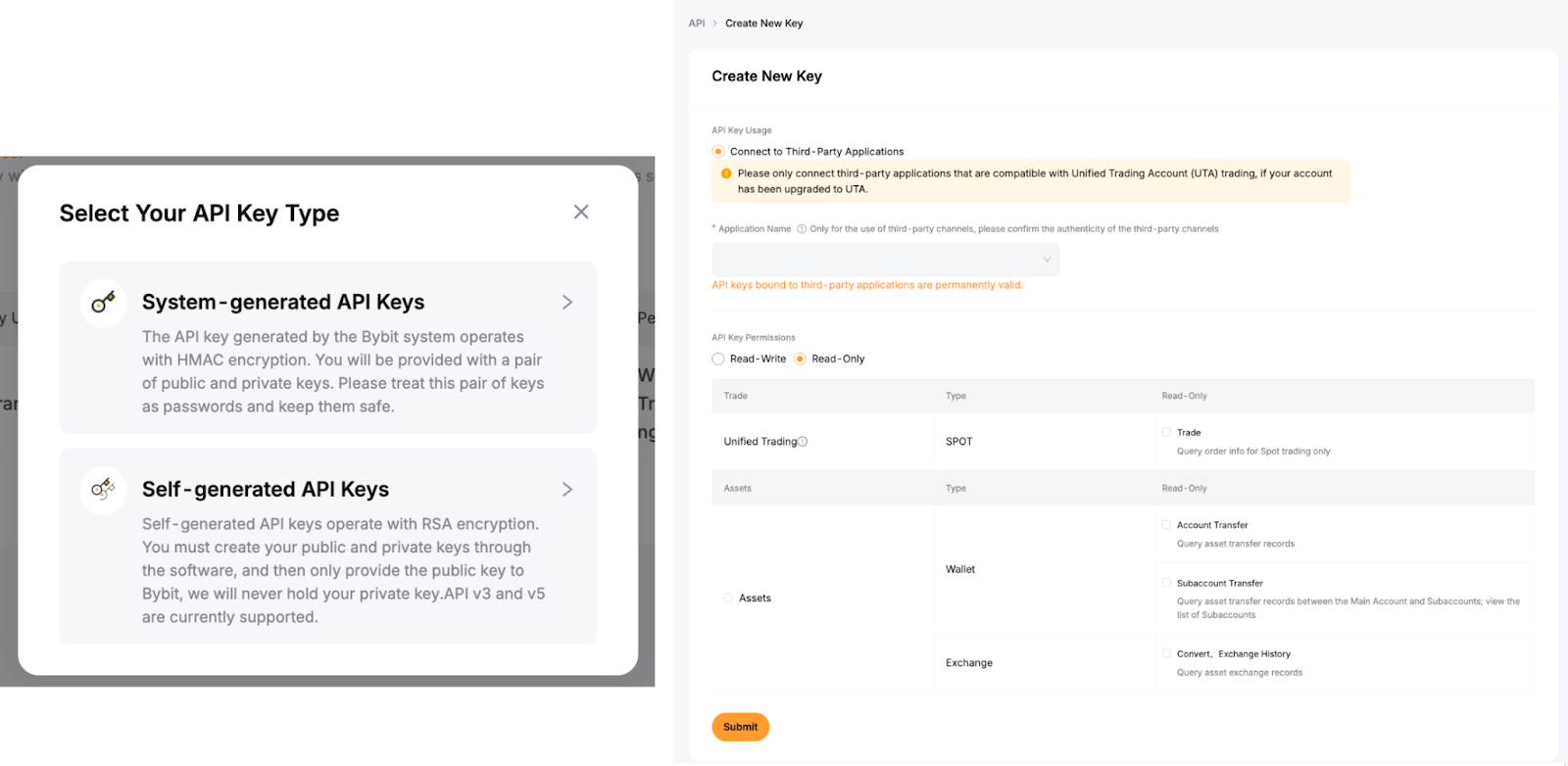Check the SPOT Trade permission checkbox
The image size is (1568, 766).
coord(1166,432)
